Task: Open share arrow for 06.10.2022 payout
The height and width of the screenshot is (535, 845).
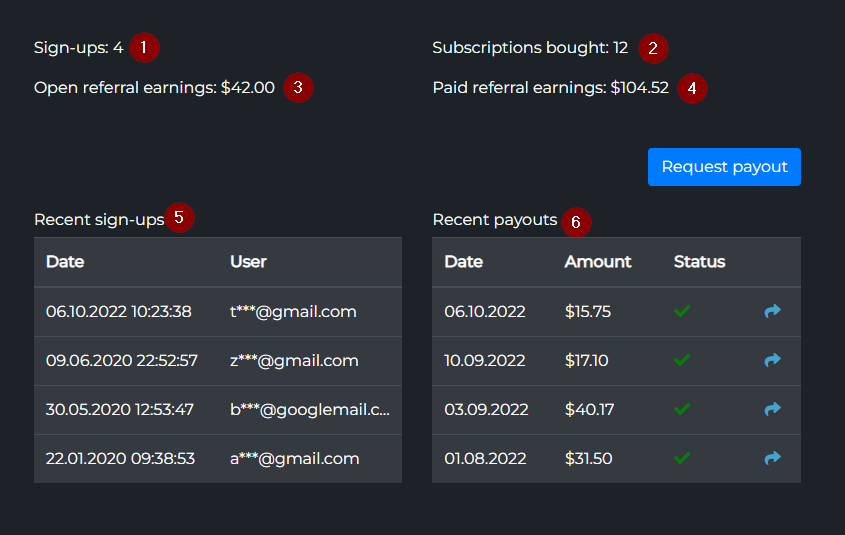Action: point(772,312)
